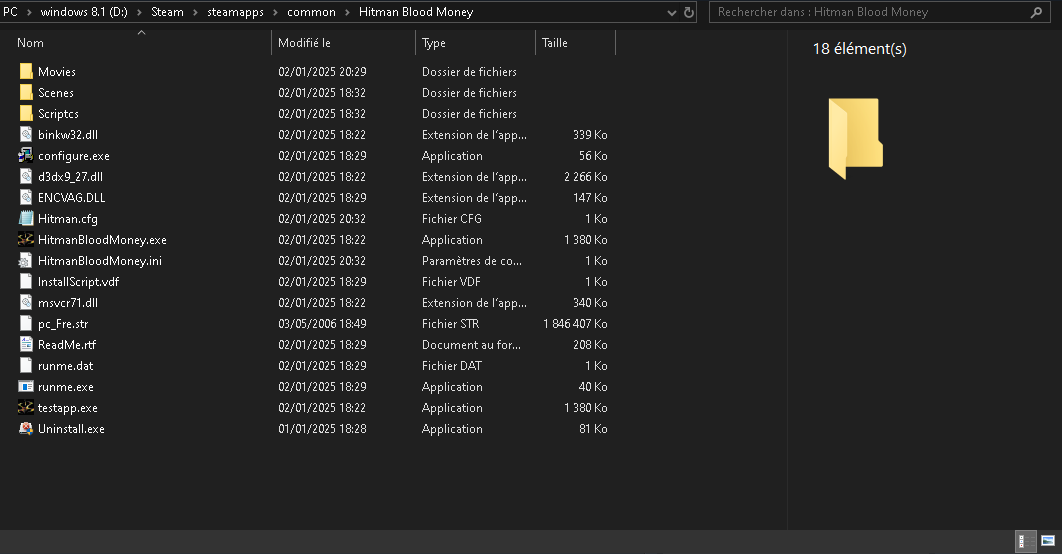The height and width of the screenshot is (554, 1062).
Task: Expand the chevron after Steam breadcrumb
Action: point(195,12)
